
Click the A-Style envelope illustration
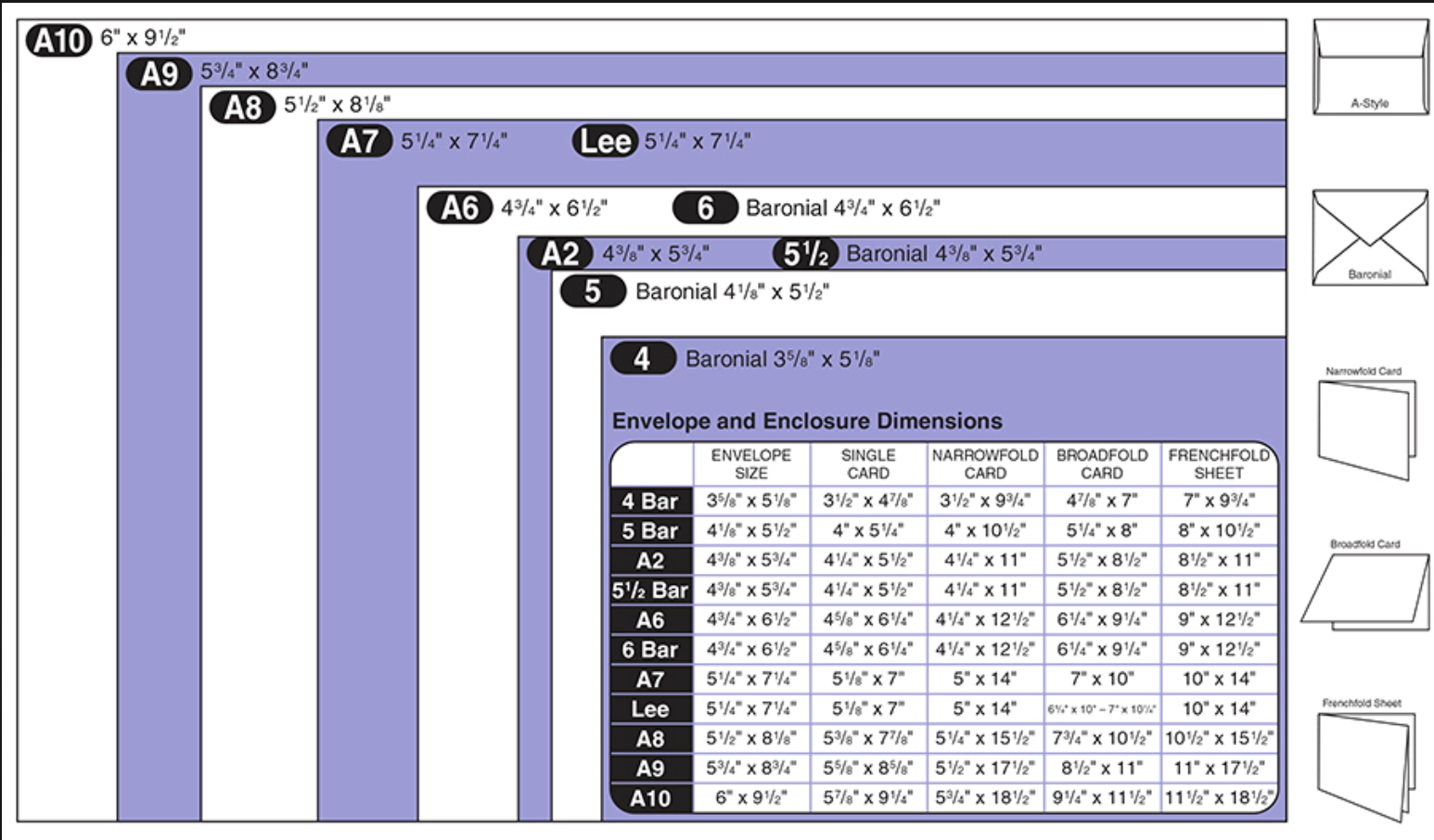tap(1370, 68)
